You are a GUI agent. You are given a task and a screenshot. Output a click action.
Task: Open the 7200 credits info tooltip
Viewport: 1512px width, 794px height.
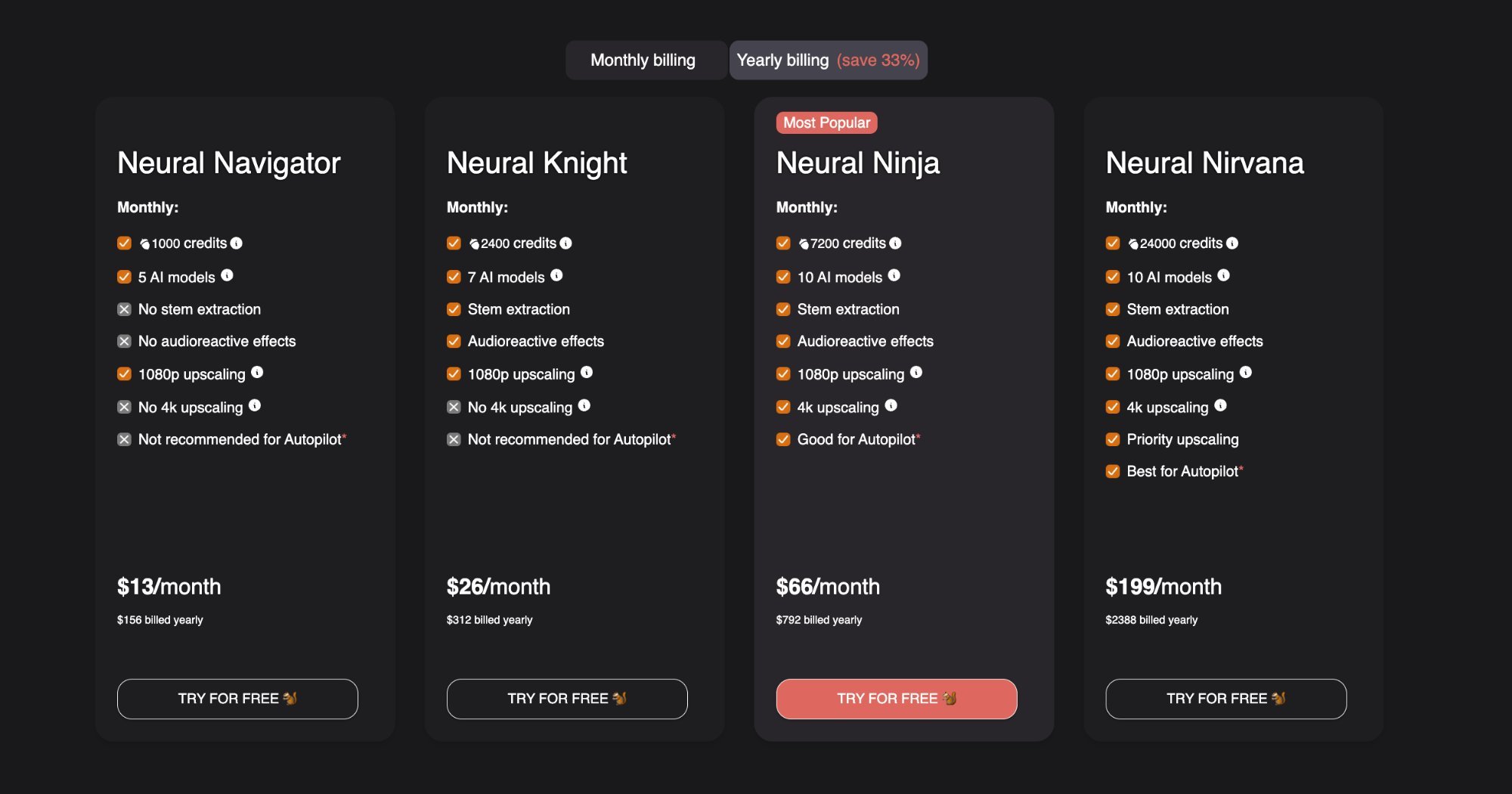point(896,243)
